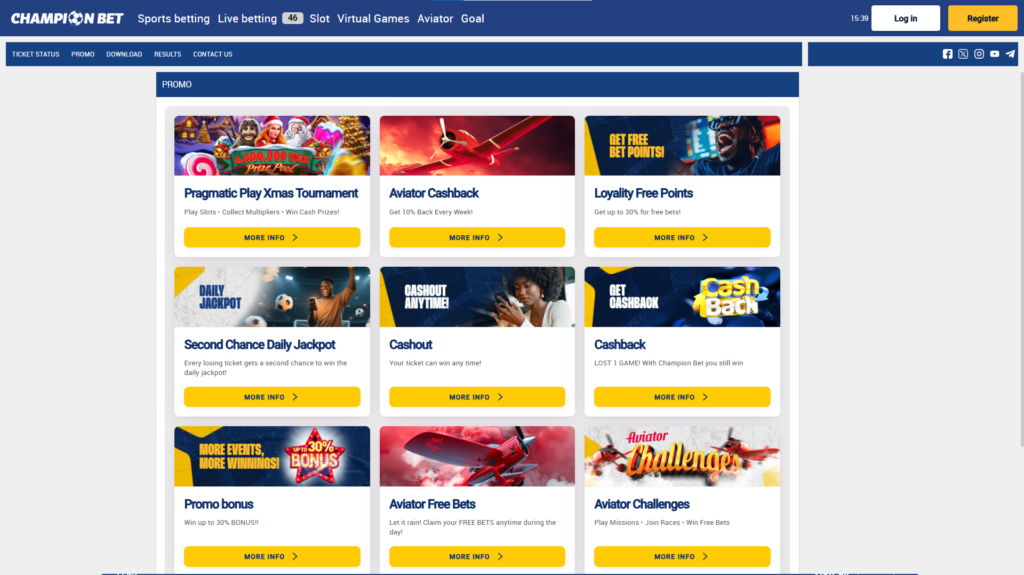Open the X (Twitter) social icon
Image resolution: width=1024 pixels, height=575 pixels.
tap(963, 54)
